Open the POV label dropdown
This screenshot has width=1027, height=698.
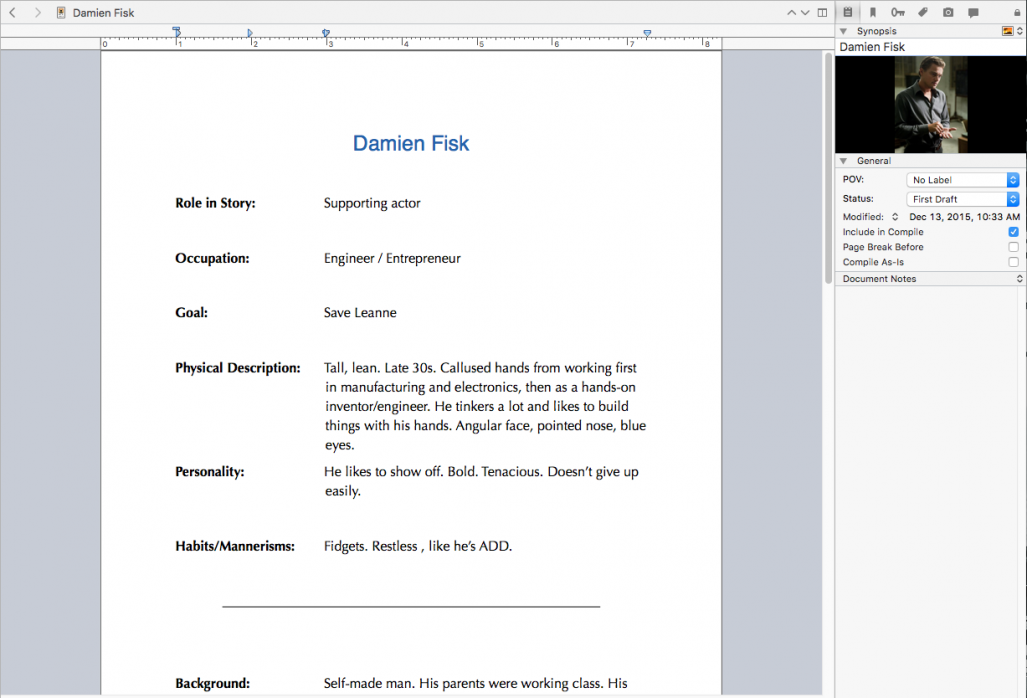coord(963,179)
